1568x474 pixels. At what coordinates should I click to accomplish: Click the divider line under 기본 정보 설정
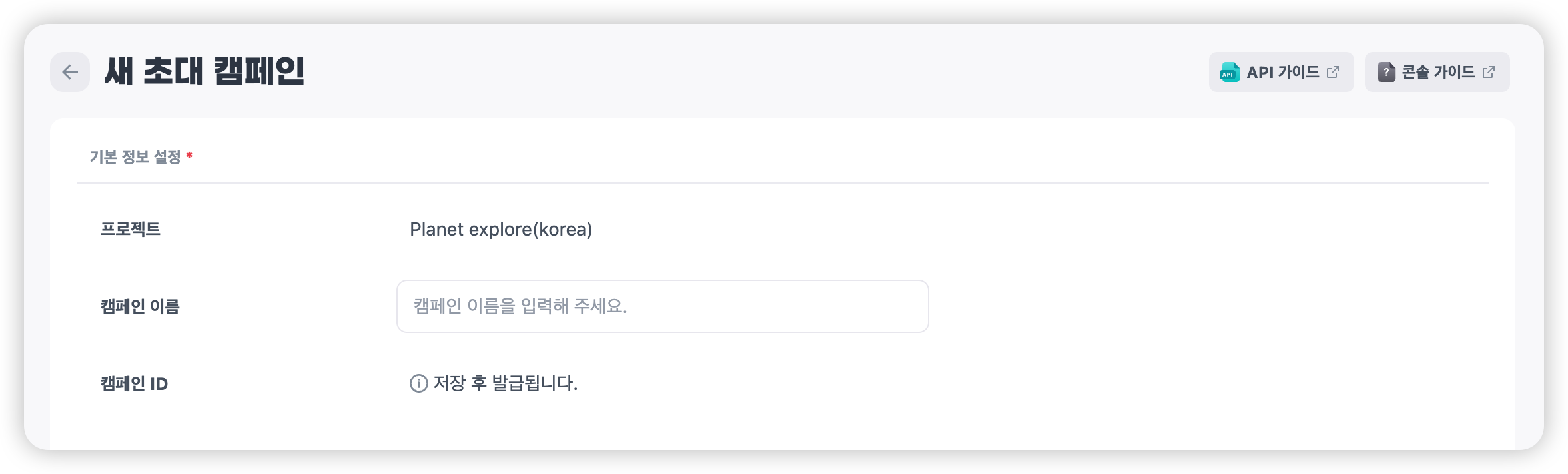[782, 183]
